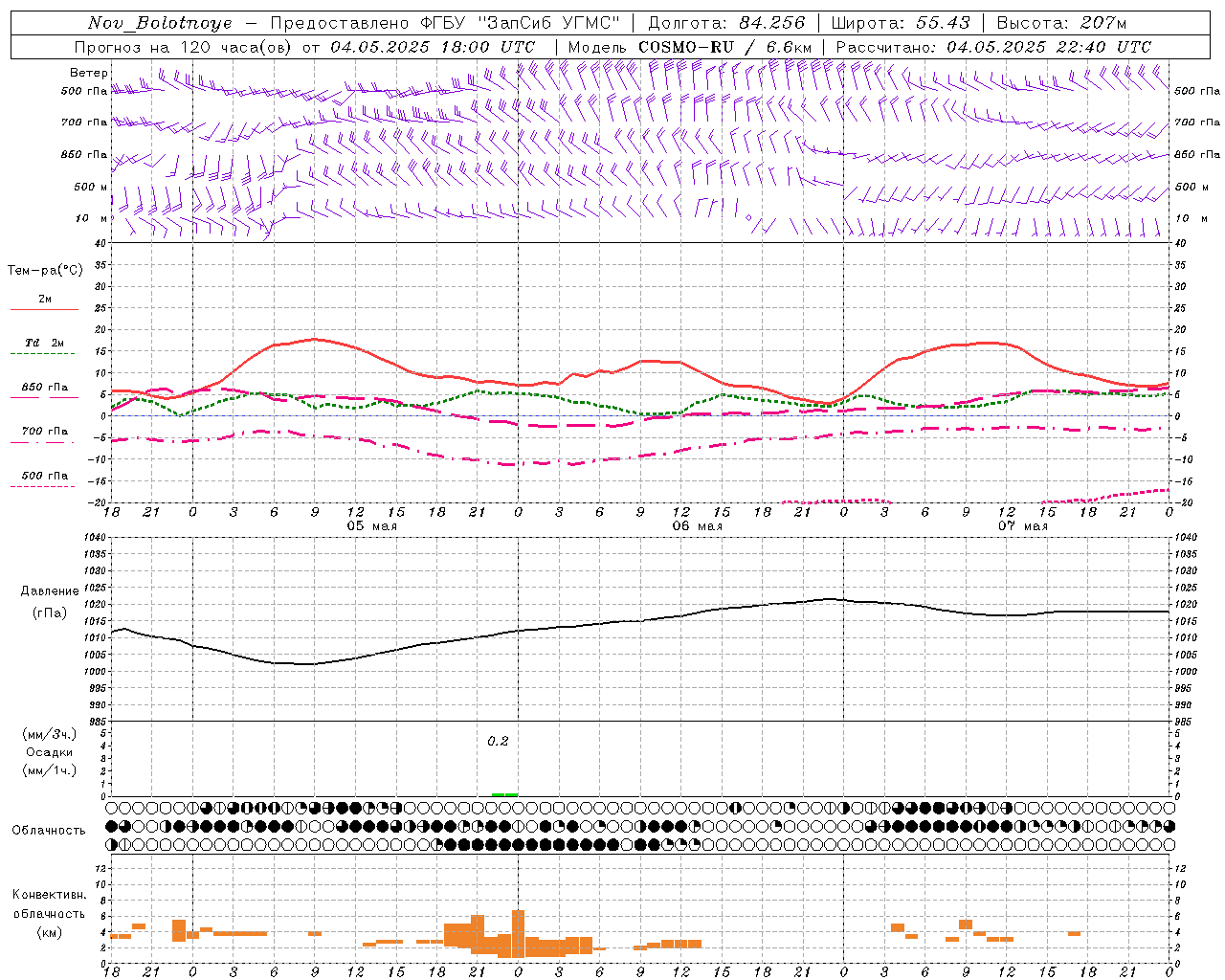The width and height of the screenshot is (1225, 980).
Task: Click the 0.2 precipitation value
Action: 498,741
